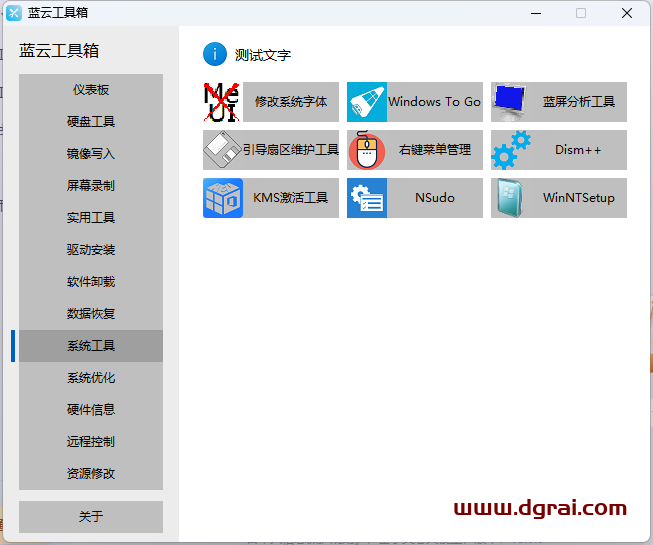Click the Windows To Go USB icon

coord(367,102)
